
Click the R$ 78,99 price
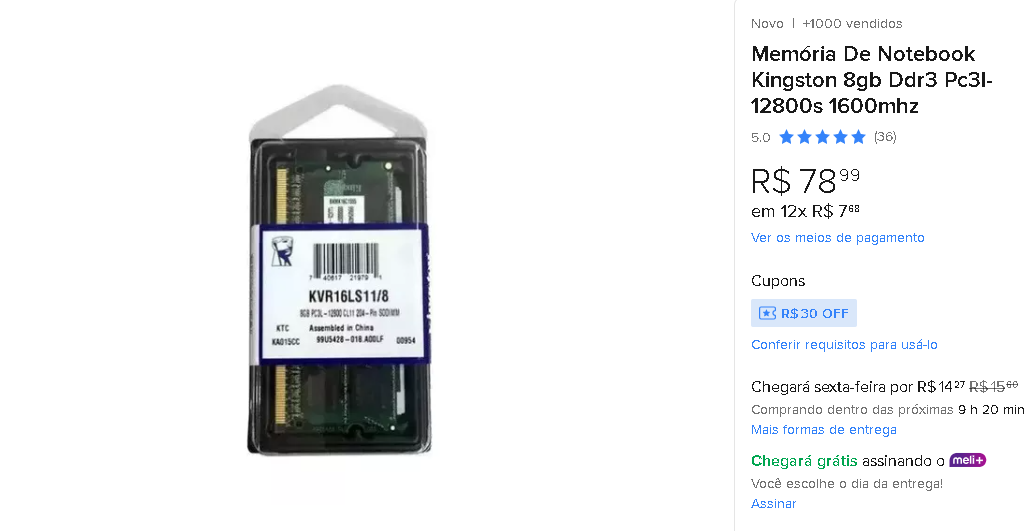[805, 180]
